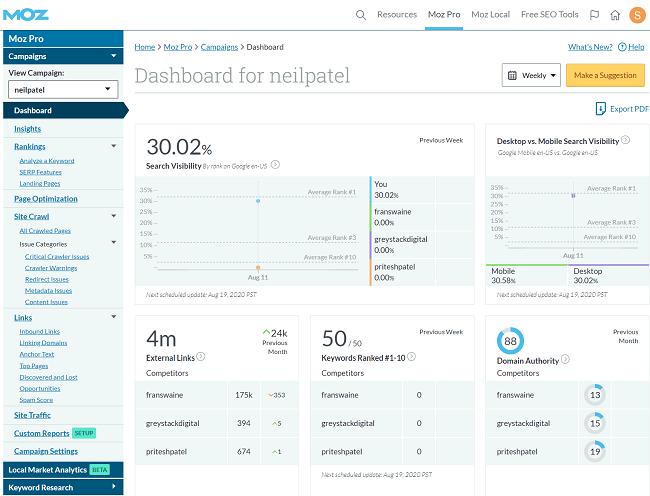Open Page Optimization link
650x496 pixels.
tap(46, 199)
